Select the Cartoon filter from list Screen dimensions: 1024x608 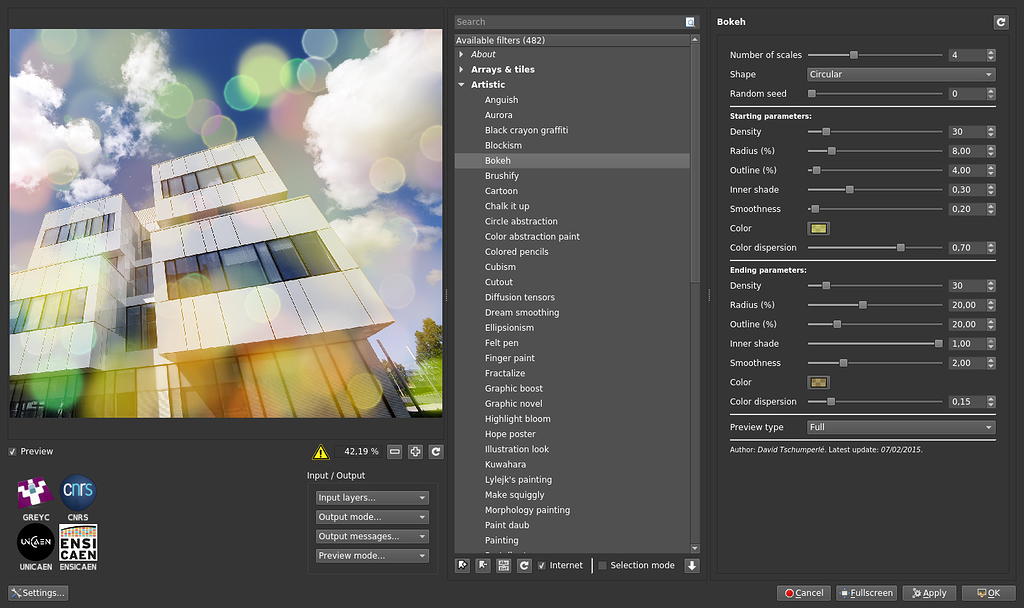501,191
